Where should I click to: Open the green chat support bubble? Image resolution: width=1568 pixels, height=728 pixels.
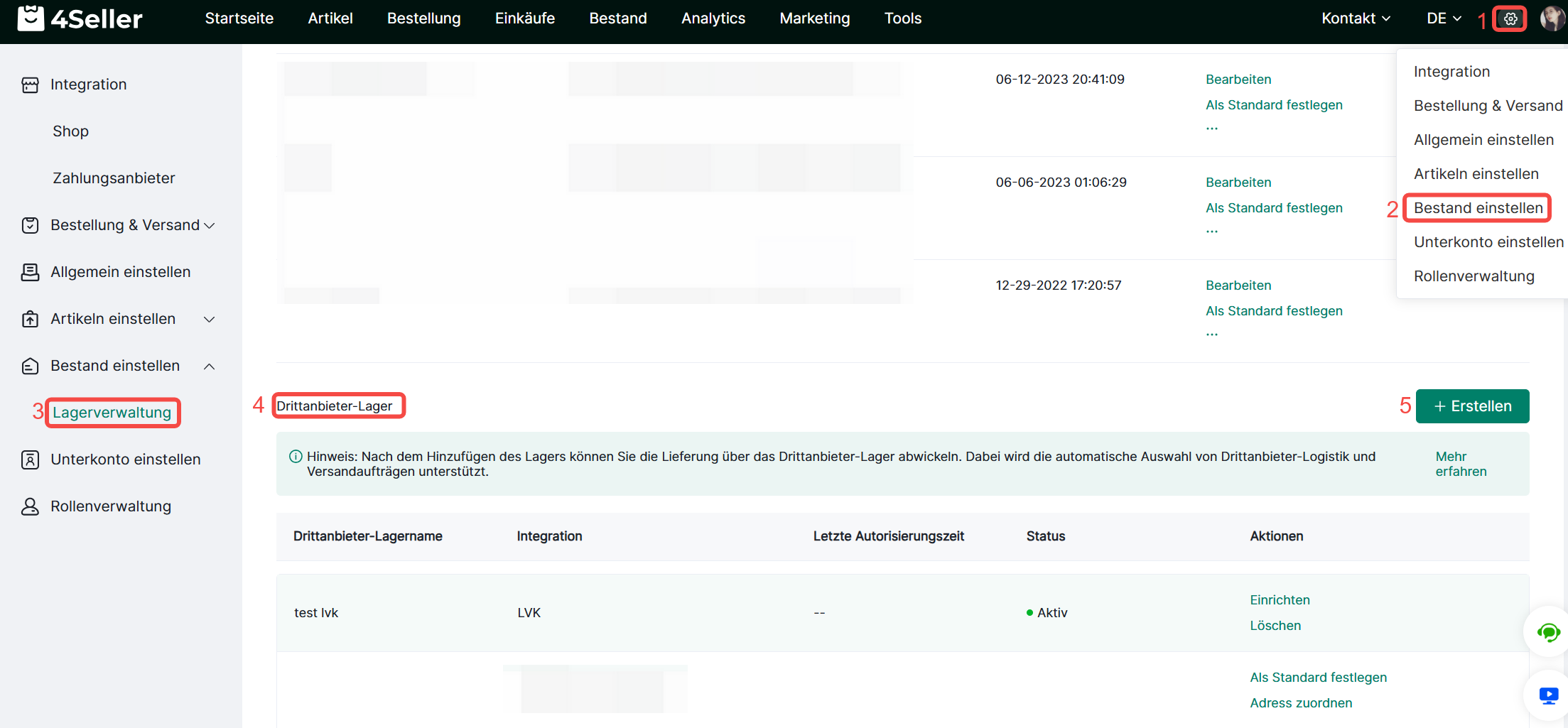pyautogui.click(x=1547, y=631)
